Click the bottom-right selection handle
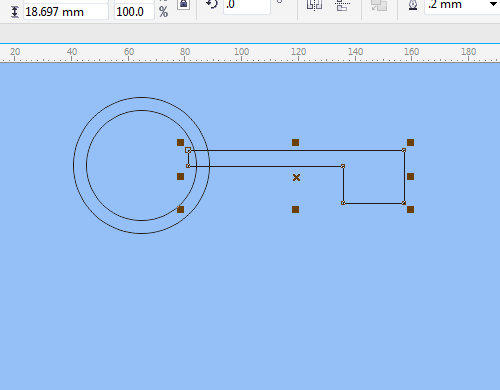Viewport: 500px width, 390px height. [410, 209]
